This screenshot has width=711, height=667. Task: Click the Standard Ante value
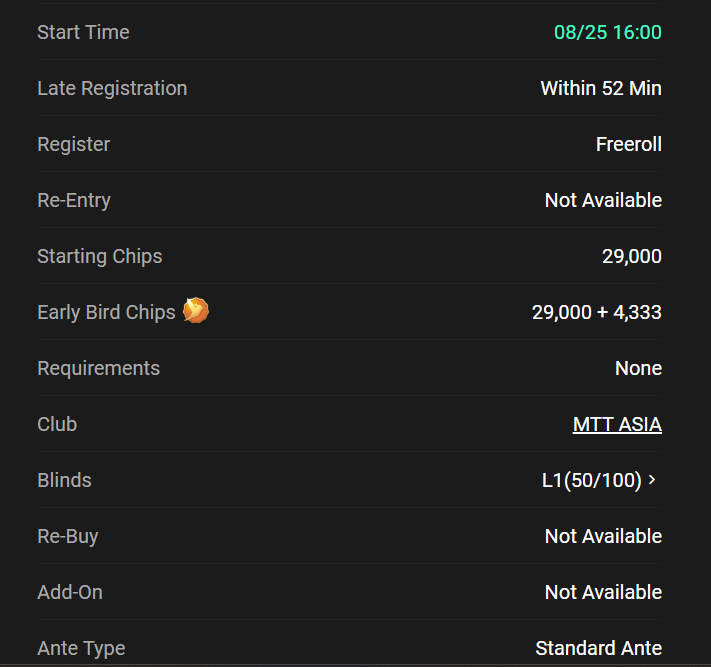(x=599, y=648)
